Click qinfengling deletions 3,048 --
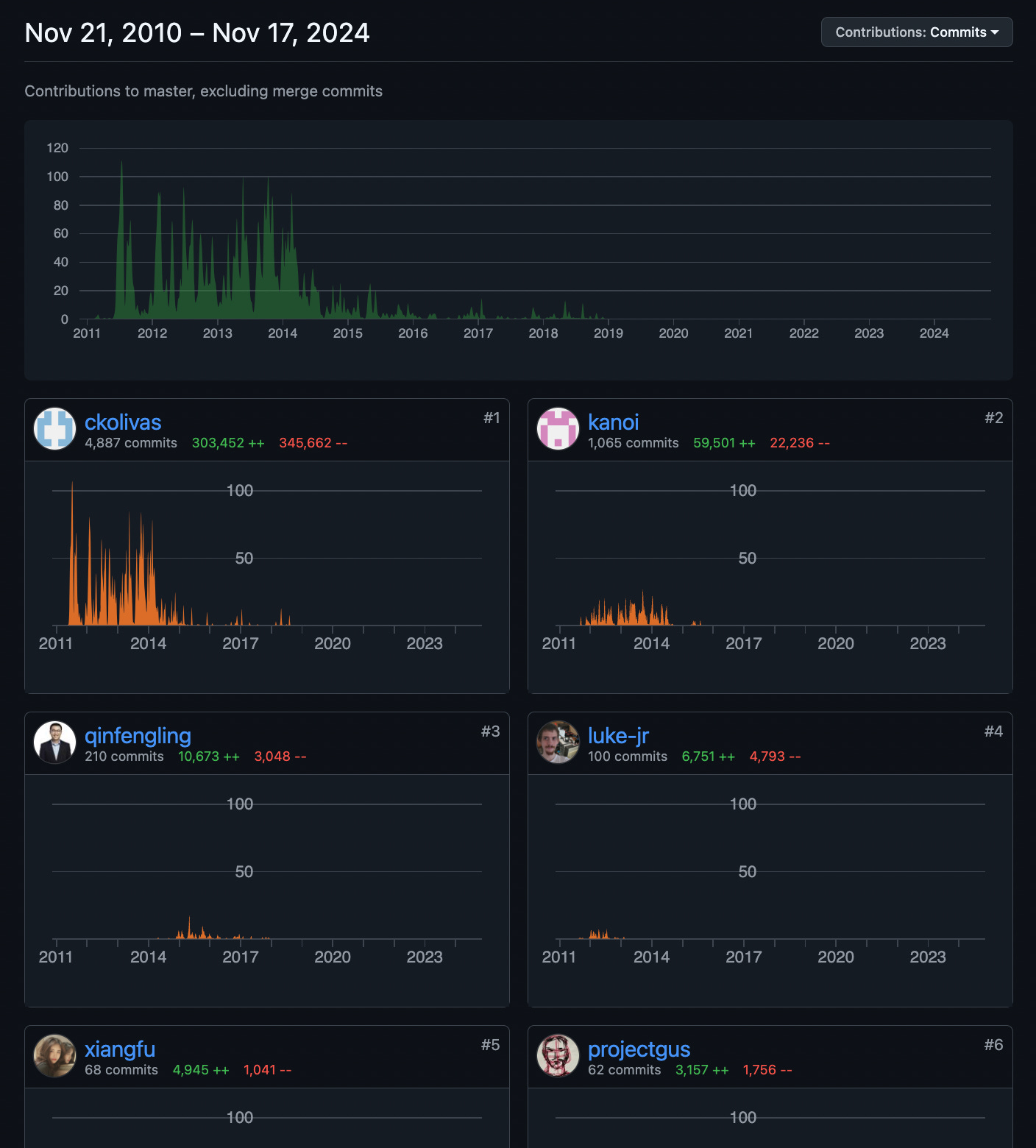1036x1148 pixels. point(280,757)
